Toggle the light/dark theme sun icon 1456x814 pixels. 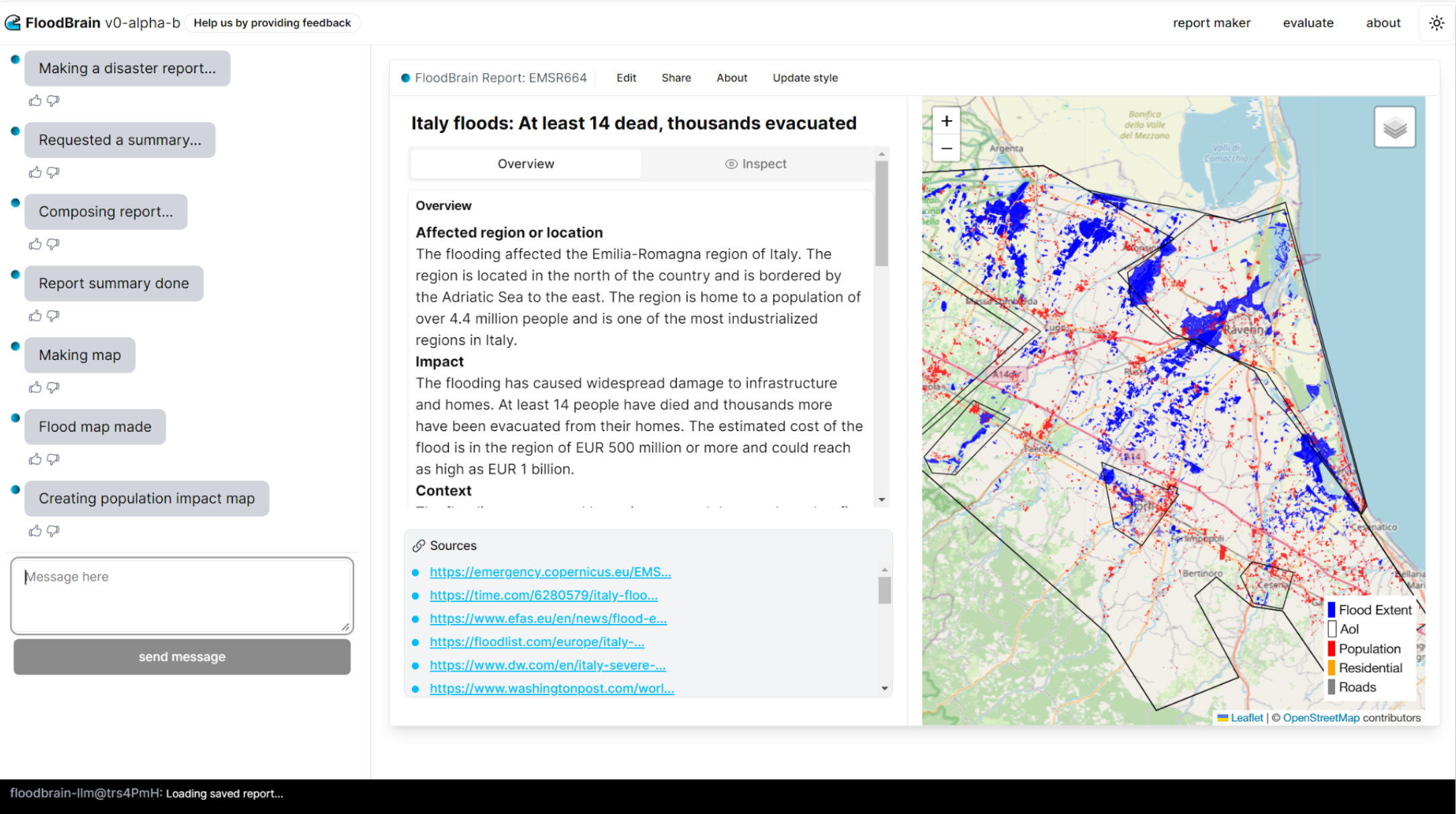[1437, 23]
